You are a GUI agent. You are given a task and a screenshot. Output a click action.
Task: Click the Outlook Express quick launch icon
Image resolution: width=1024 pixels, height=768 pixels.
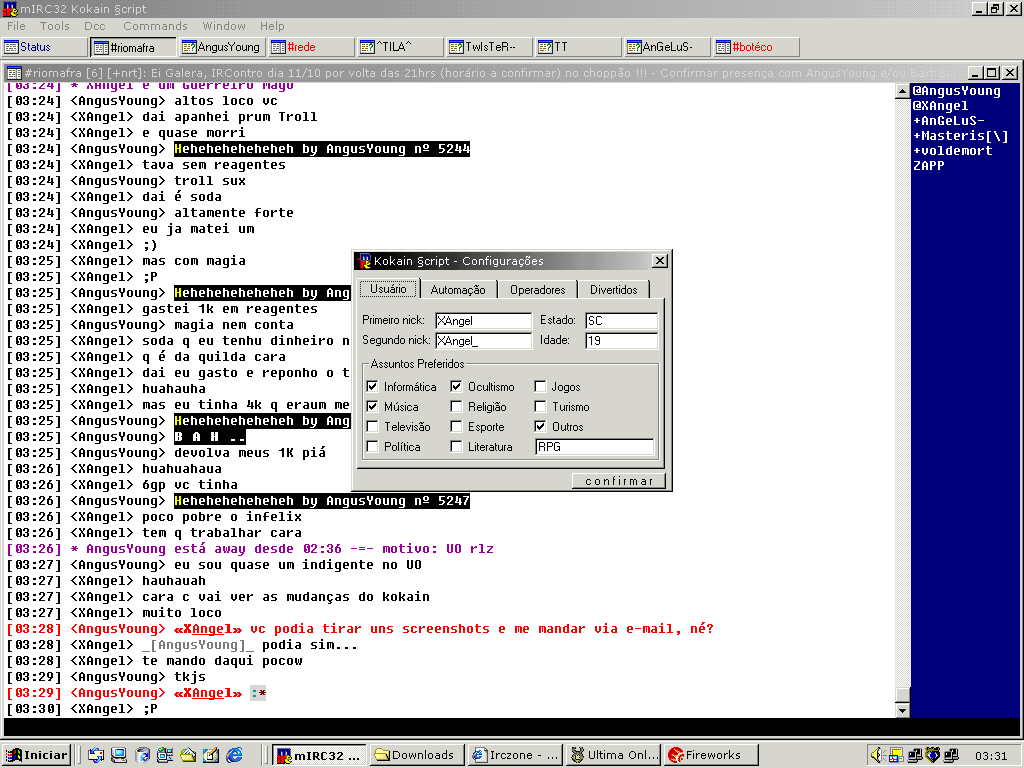(x=96, y=755)
